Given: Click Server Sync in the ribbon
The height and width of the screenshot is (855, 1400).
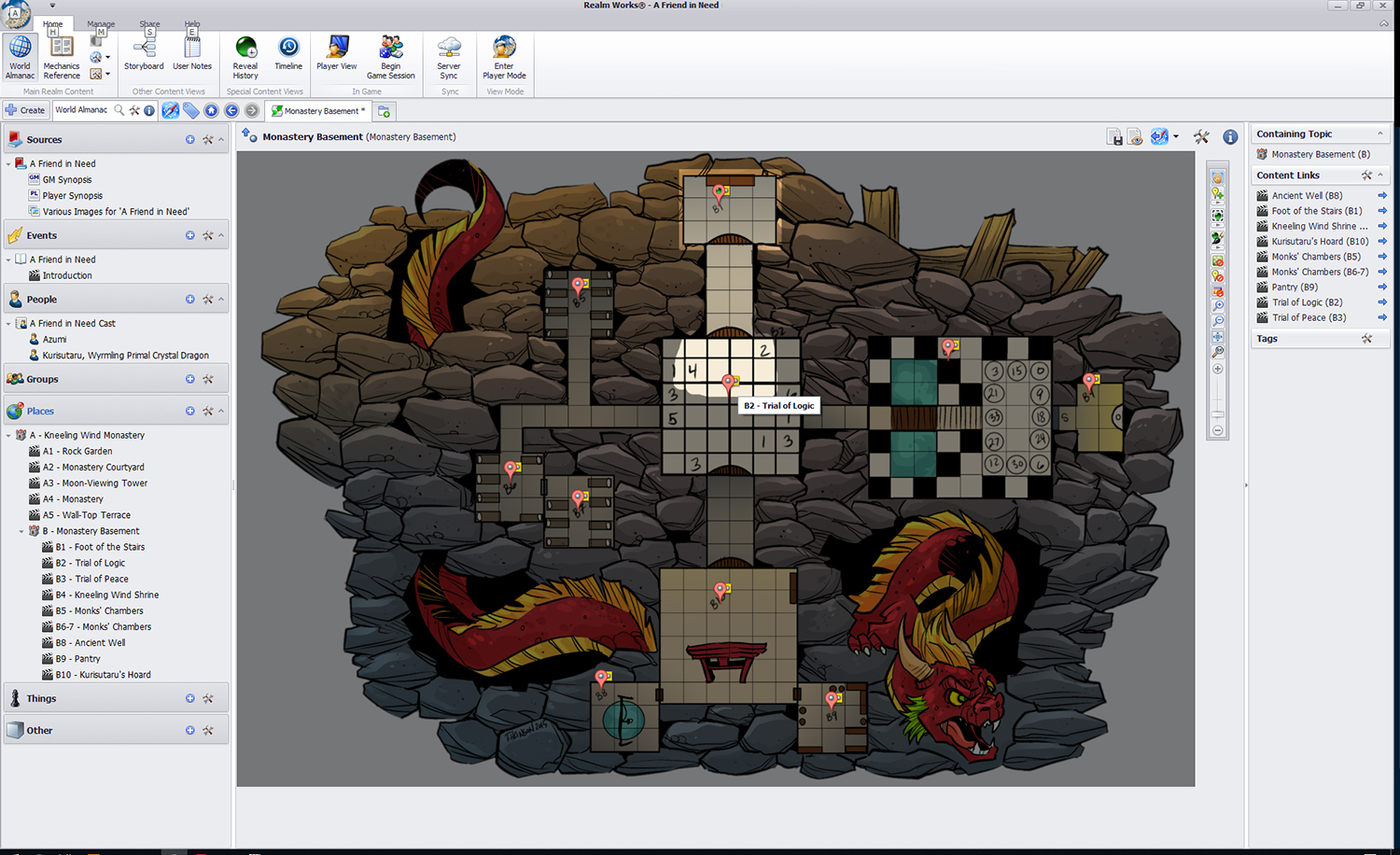Looking at the screenshot, I should tap(449, 58).
